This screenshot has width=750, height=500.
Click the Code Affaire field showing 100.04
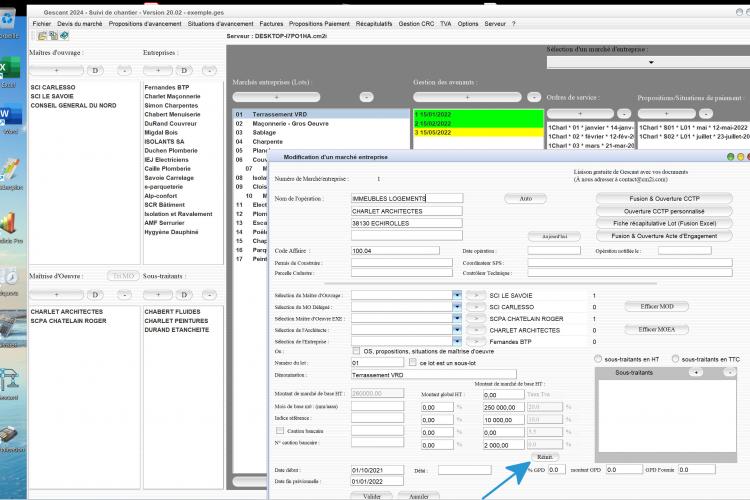tap(395, 251)
